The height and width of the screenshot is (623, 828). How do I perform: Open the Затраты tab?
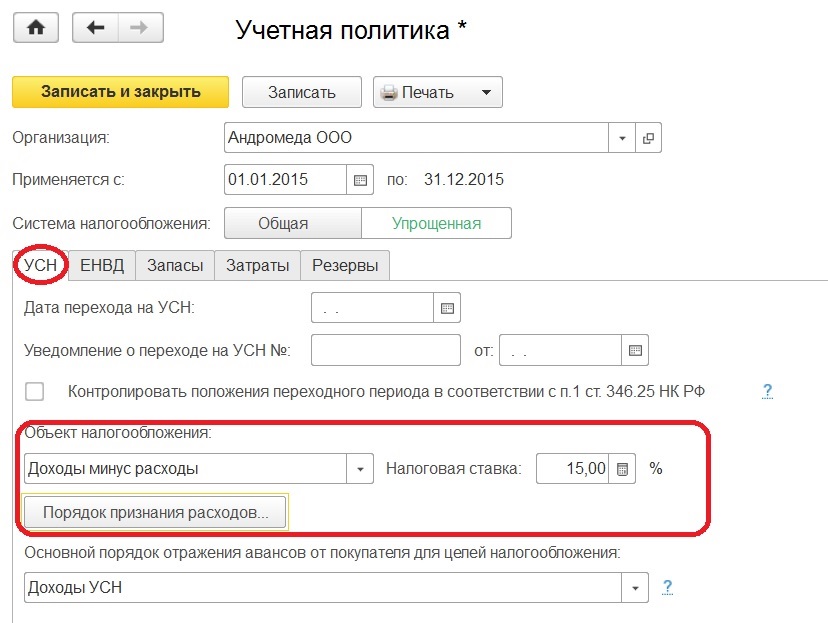257,265
